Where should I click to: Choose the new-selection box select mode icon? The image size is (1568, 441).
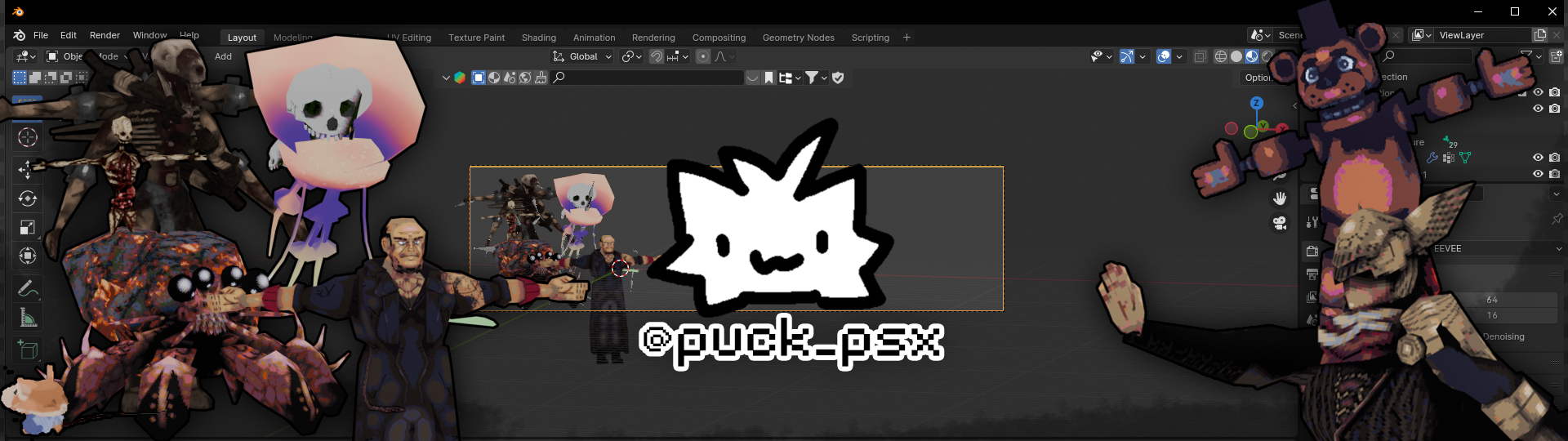20,78
